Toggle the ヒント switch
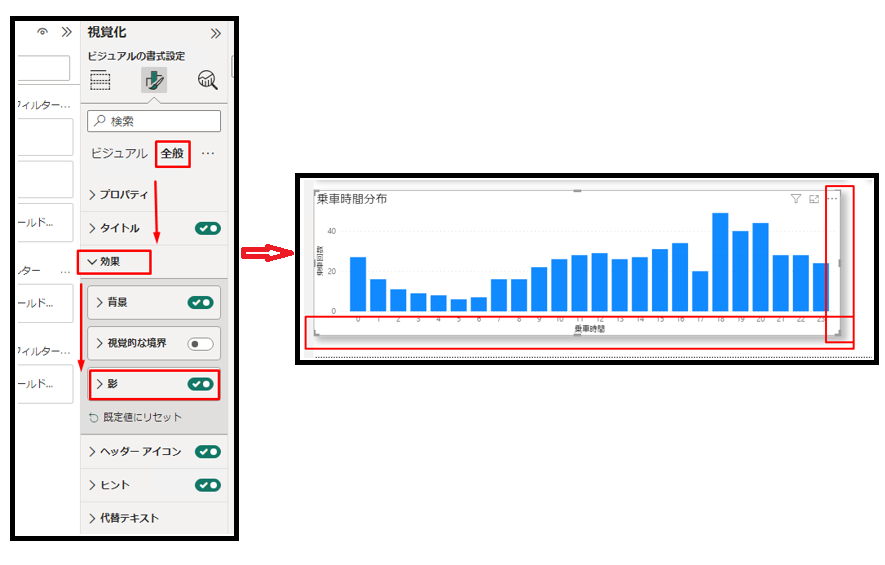 click(x=208, y=485)
